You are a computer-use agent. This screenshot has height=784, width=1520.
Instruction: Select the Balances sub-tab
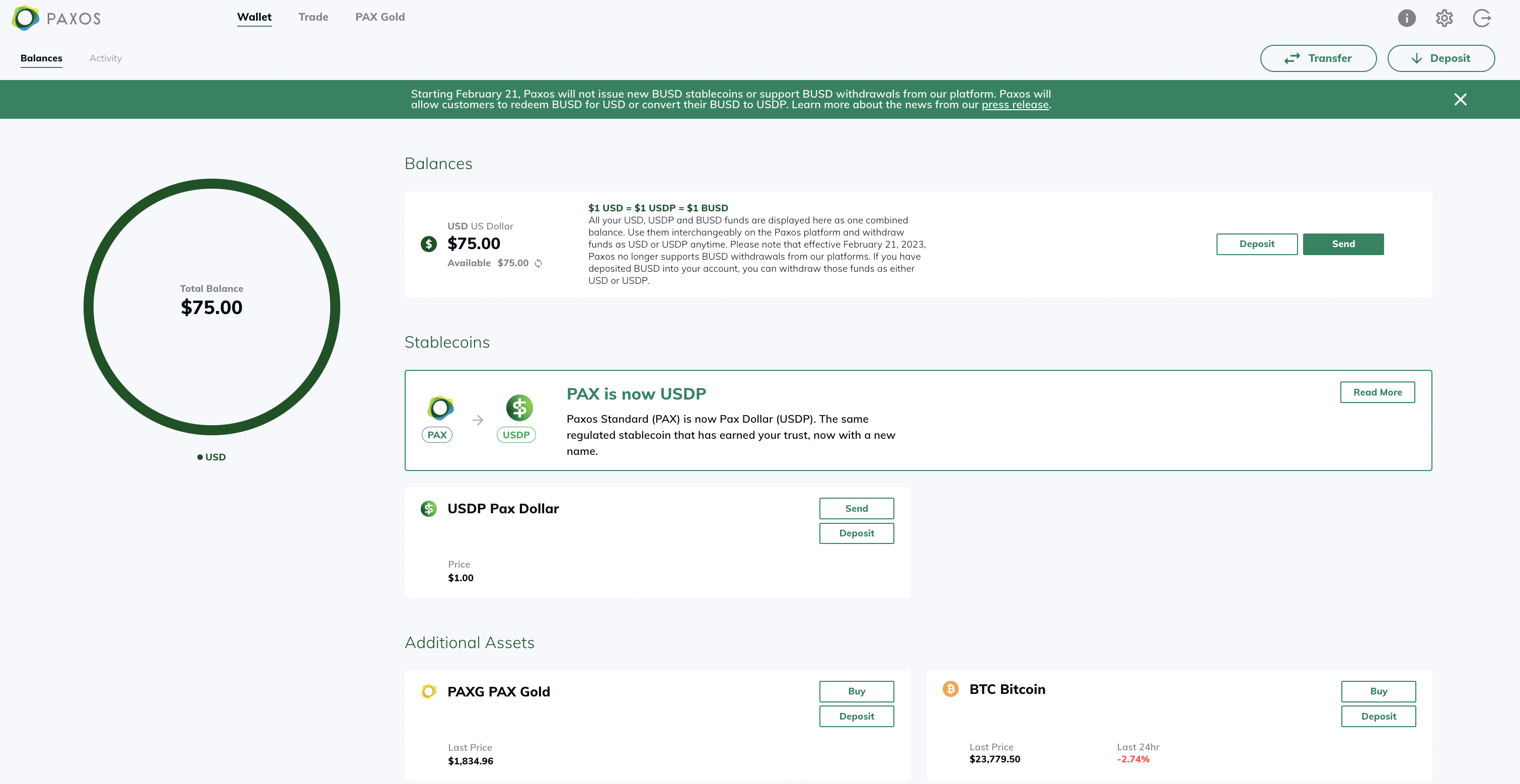[41, 58]
